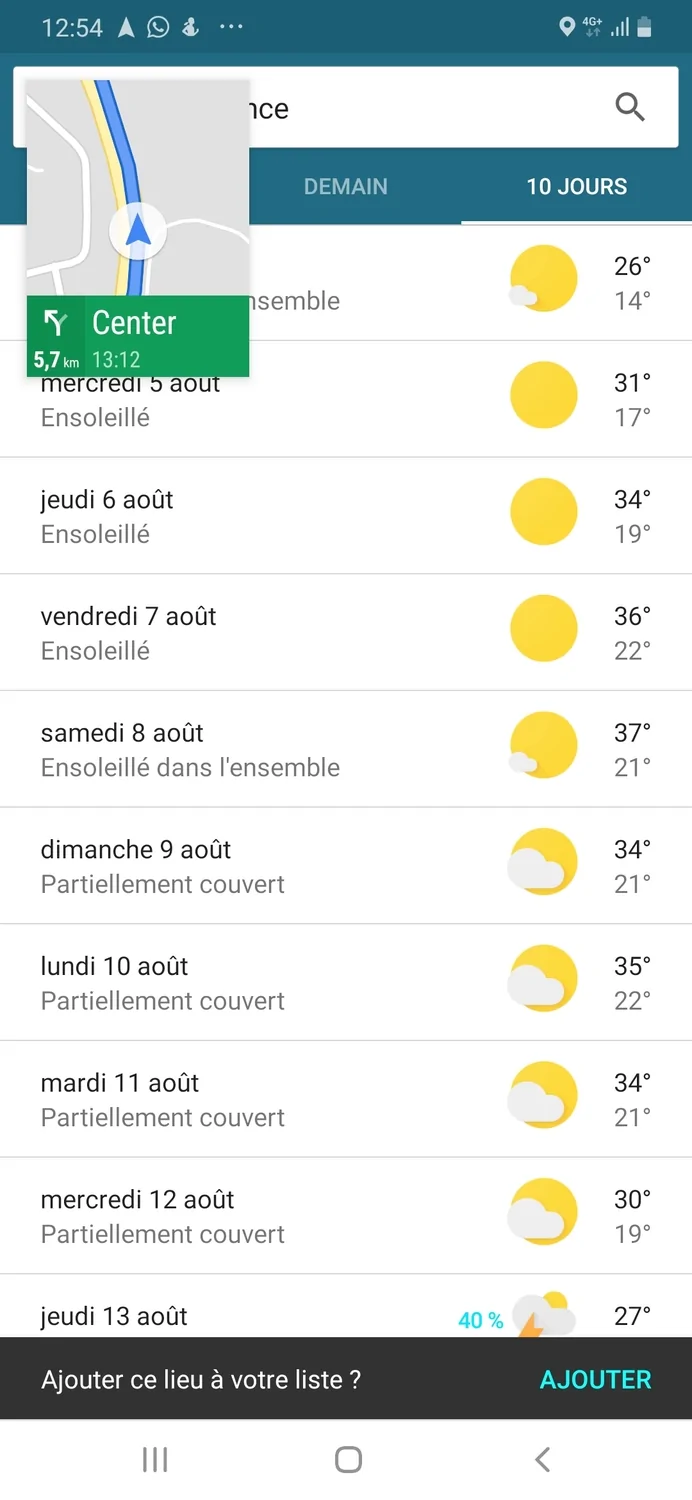Tap the sunny icon for jeudi 6 août
This screenshot has width=692, height=1500.
(543, 512)
